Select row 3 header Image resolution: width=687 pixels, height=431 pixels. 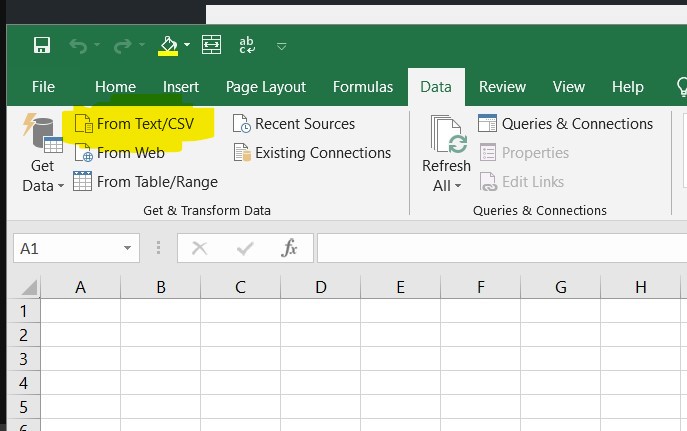(24, 359)
